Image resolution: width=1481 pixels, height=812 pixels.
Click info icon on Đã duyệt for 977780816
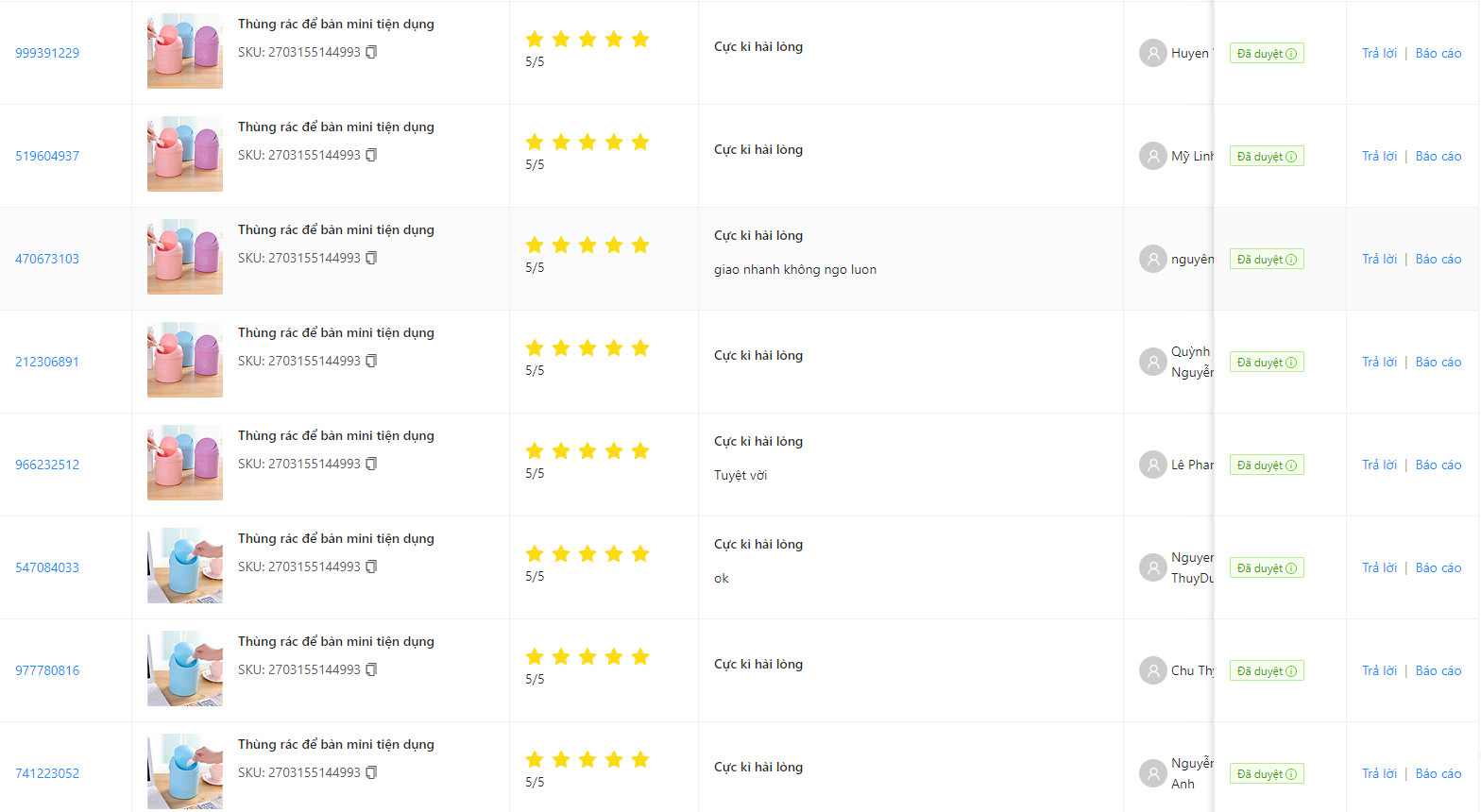click(1291, 671)
